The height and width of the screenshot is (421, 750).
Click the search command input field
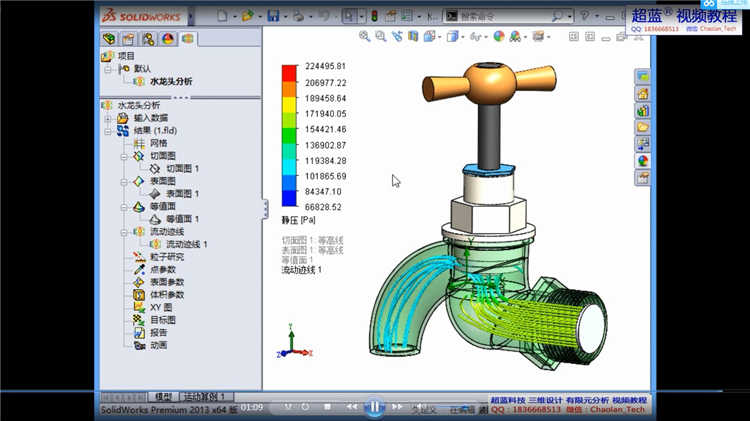[505, 16]
